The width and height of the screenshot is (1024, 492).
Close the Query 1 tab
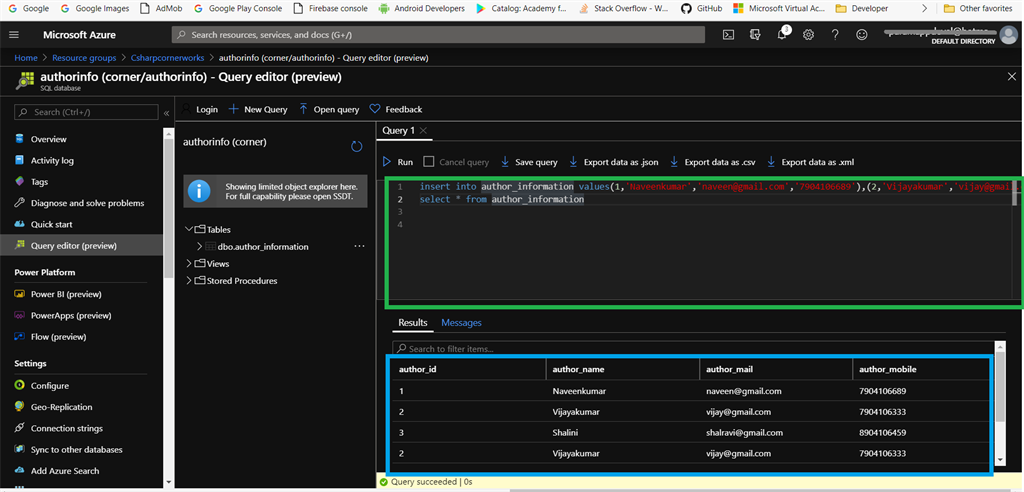pos(423,131)
